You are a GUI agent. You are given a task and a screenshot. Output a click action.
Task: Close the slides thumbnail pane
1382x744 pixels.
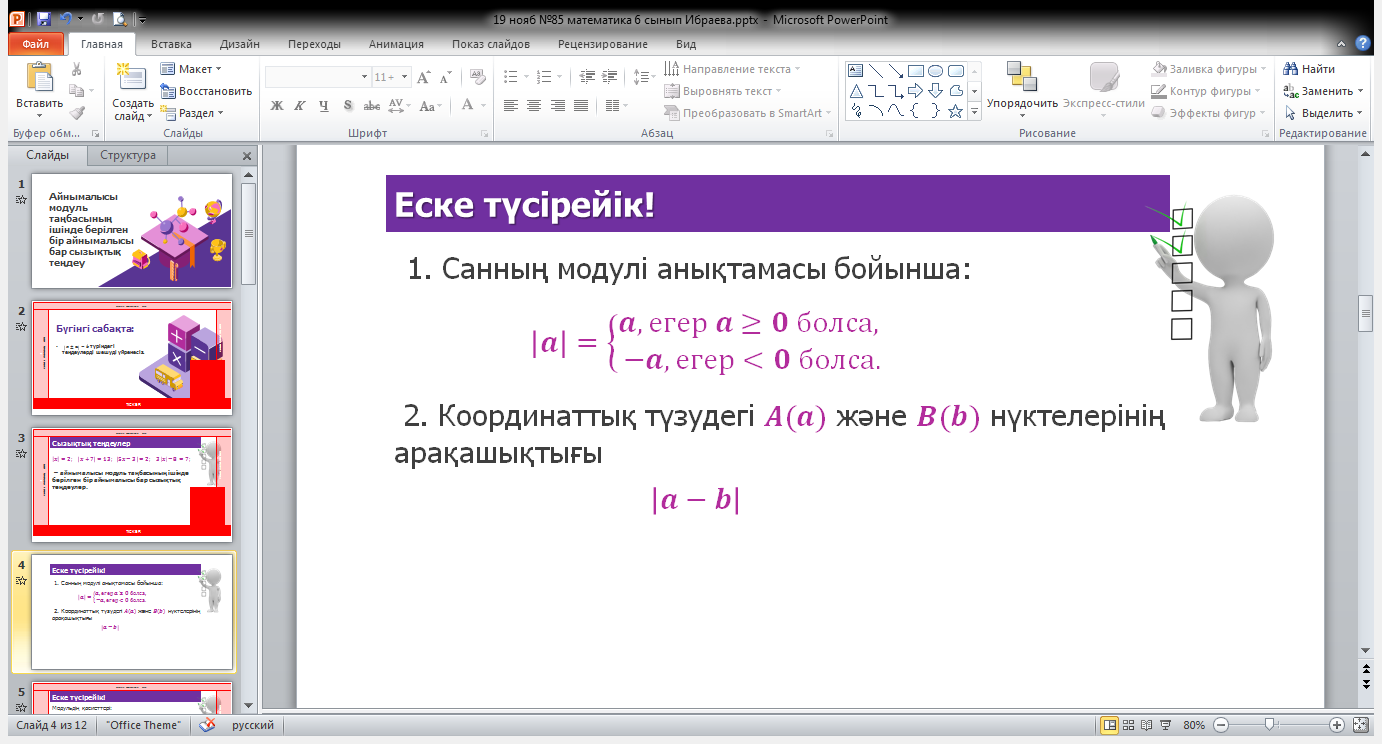pyautogui.click(x=247, y=156)
